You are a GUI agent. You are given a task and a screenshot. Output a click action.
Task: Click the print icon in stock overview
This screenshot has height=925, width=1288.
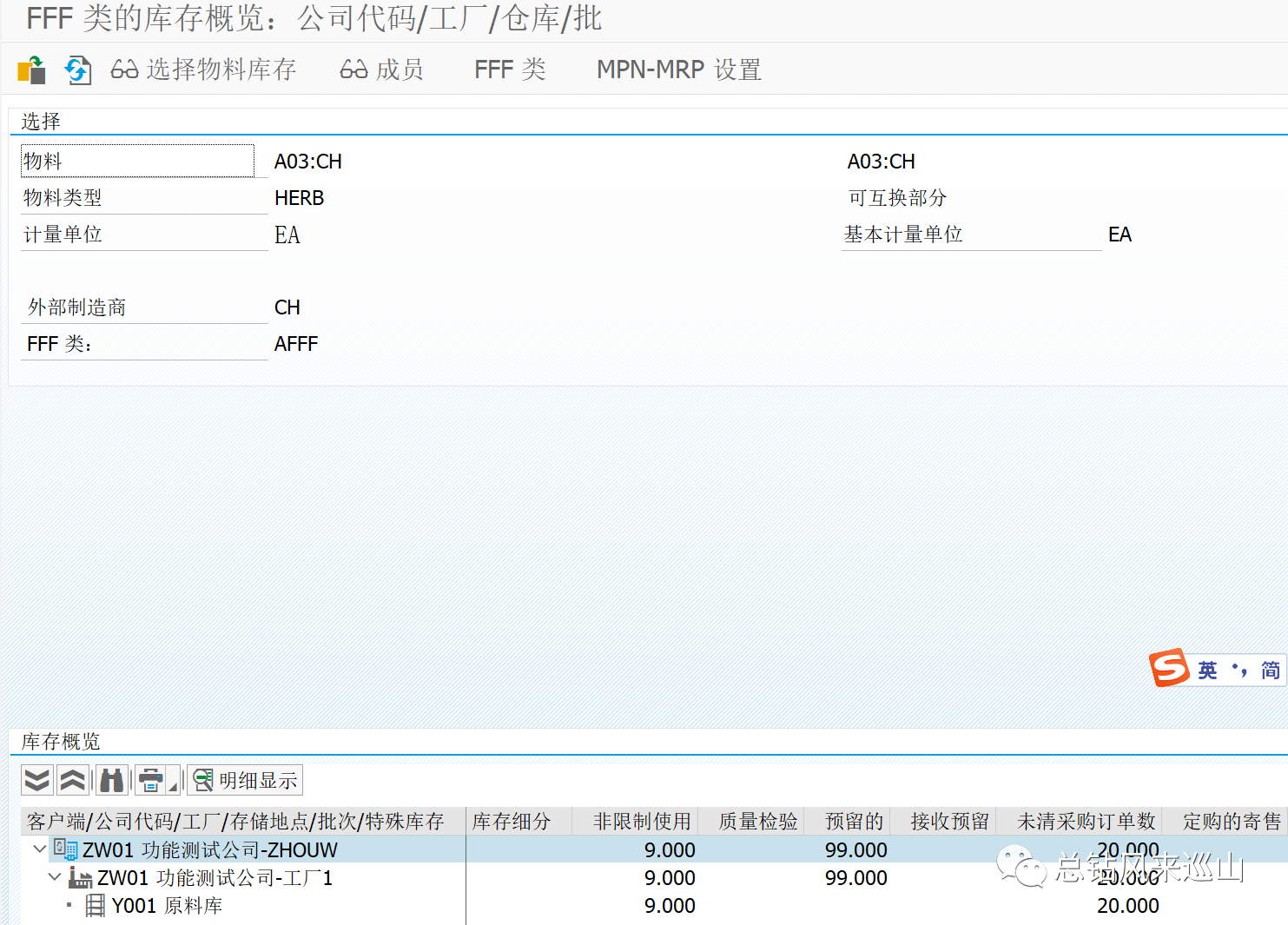pyautogui.click(x=150, y=780)
